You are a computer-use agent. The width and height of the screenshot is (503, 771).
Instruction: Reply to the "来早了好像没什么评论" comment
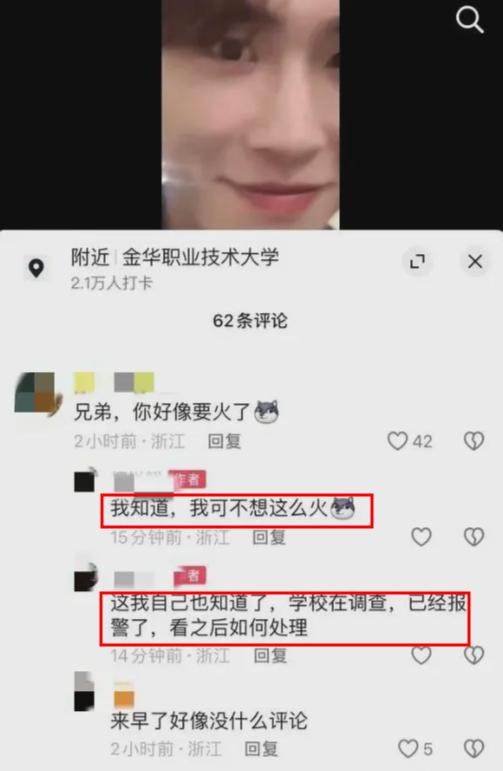(262, 749)
